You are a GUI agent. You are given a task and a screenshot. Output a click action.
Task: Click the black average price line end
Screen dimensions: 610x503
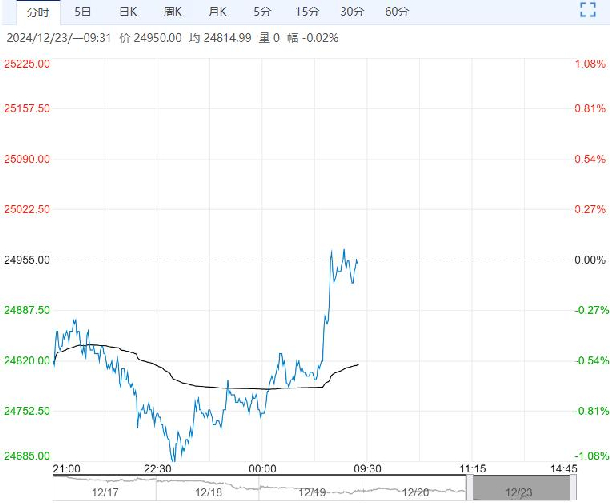[x=358, y=365]
